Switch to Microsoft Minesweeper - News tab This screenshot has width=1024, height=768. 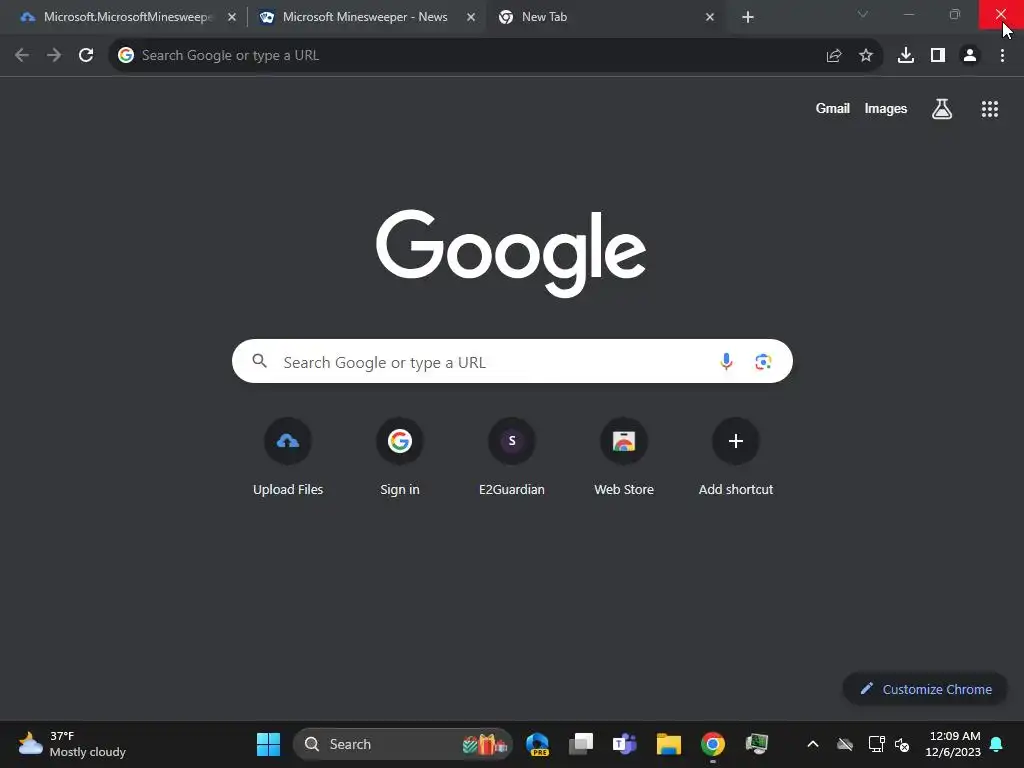(365, 18)
